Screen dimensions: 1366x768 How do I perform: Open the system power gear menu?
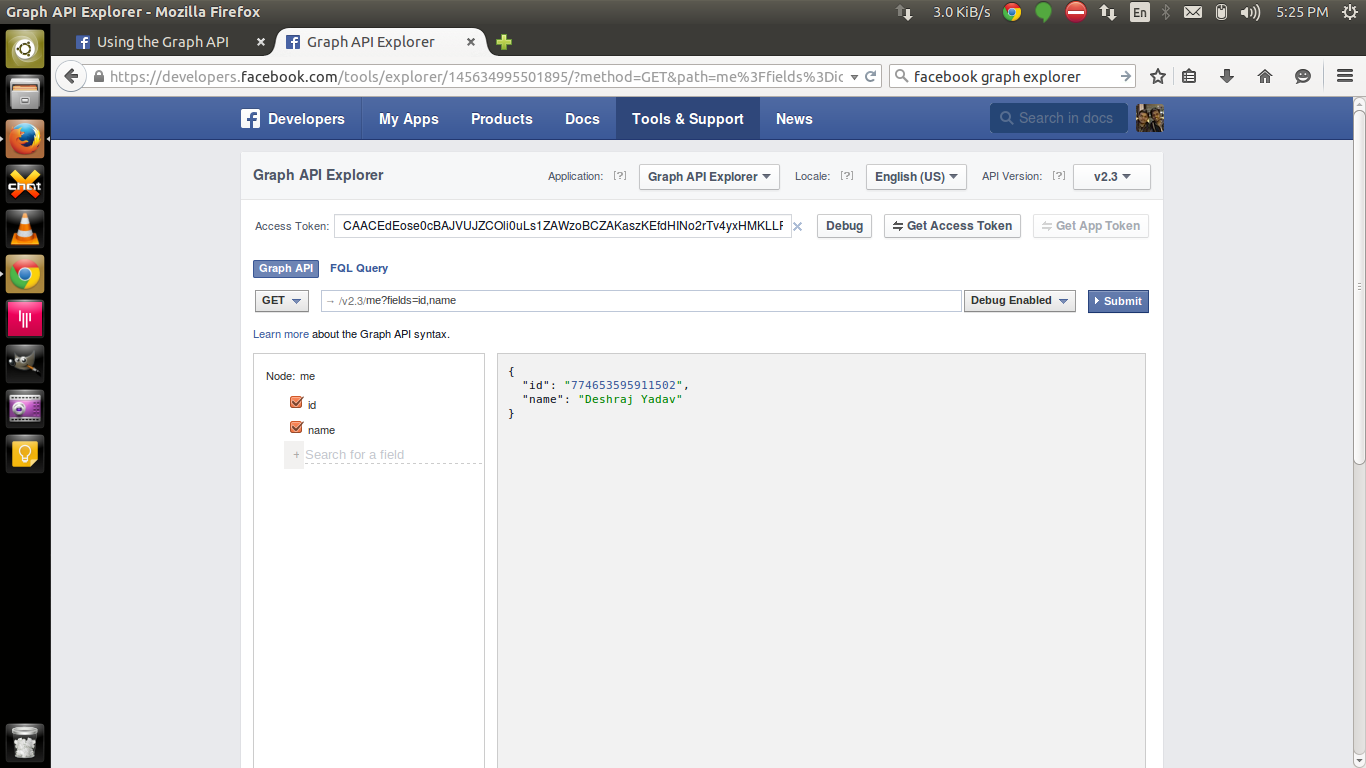tap(1349, 12)
